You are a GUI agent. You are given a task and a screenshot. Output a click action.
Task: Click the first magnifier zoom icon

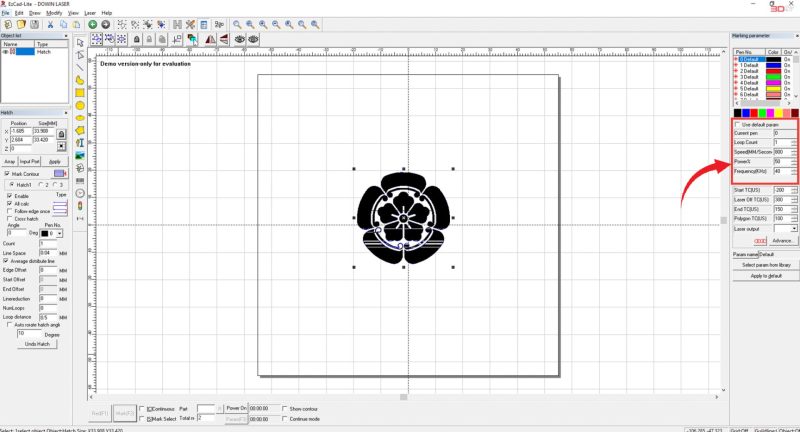pyautogui.click(x=237, y=24)
